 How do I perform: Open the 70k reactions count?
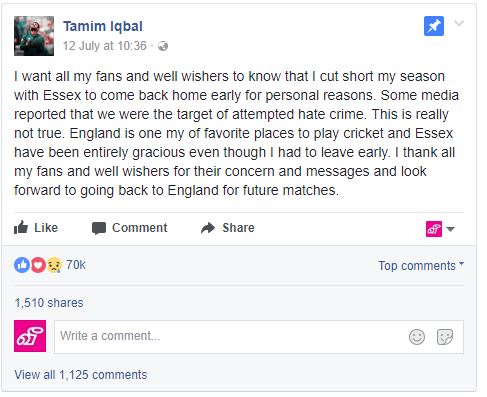click(76, 265)
